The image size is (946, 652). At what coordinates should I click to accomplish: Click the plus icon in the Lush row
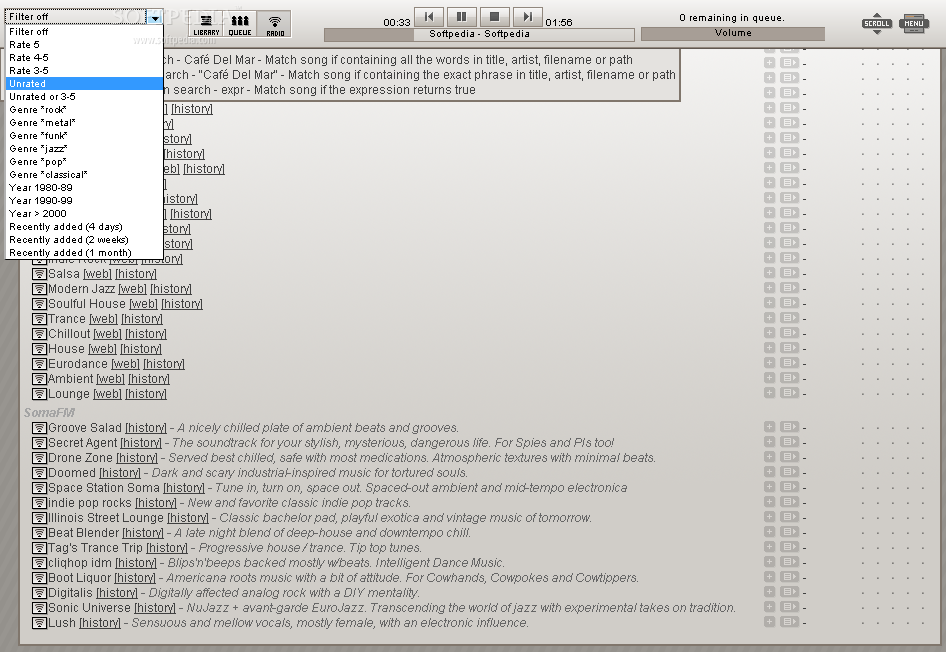click(769, 621)
